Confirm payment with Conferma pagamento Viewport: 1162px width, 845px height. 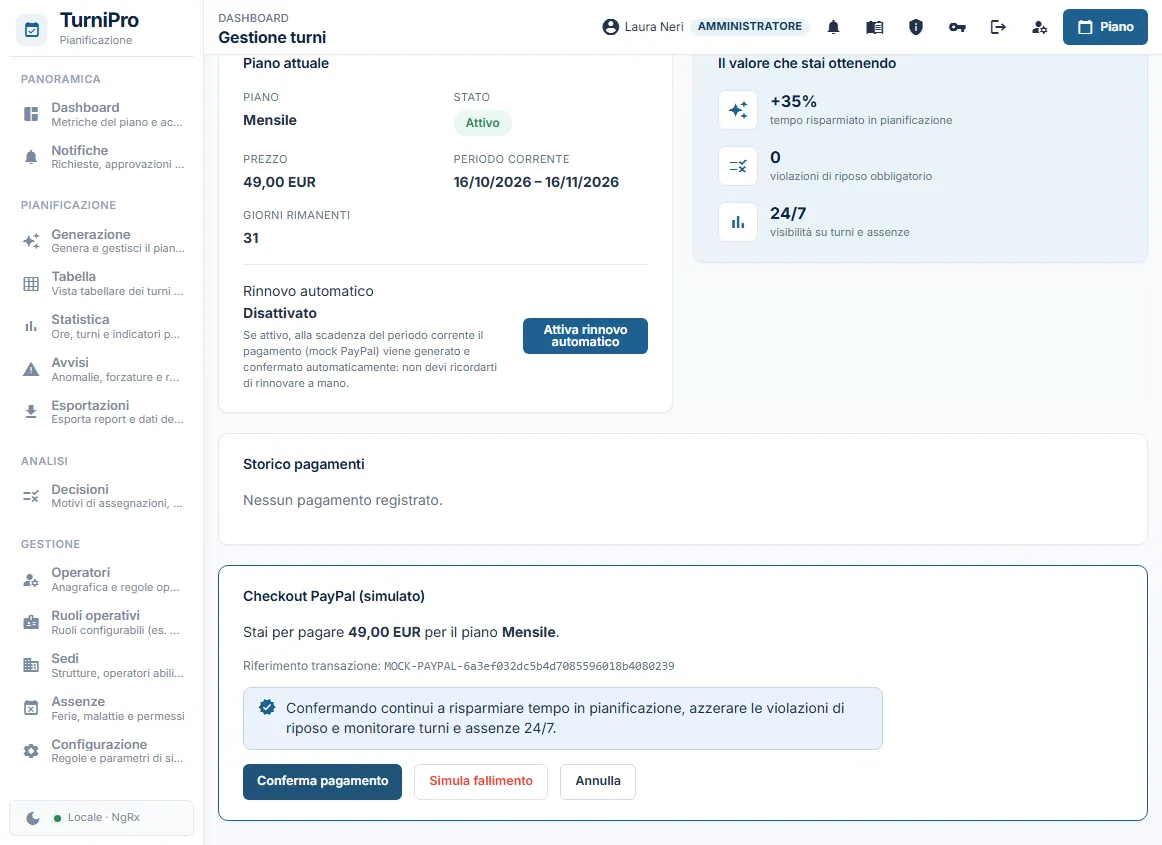(322, 781)
